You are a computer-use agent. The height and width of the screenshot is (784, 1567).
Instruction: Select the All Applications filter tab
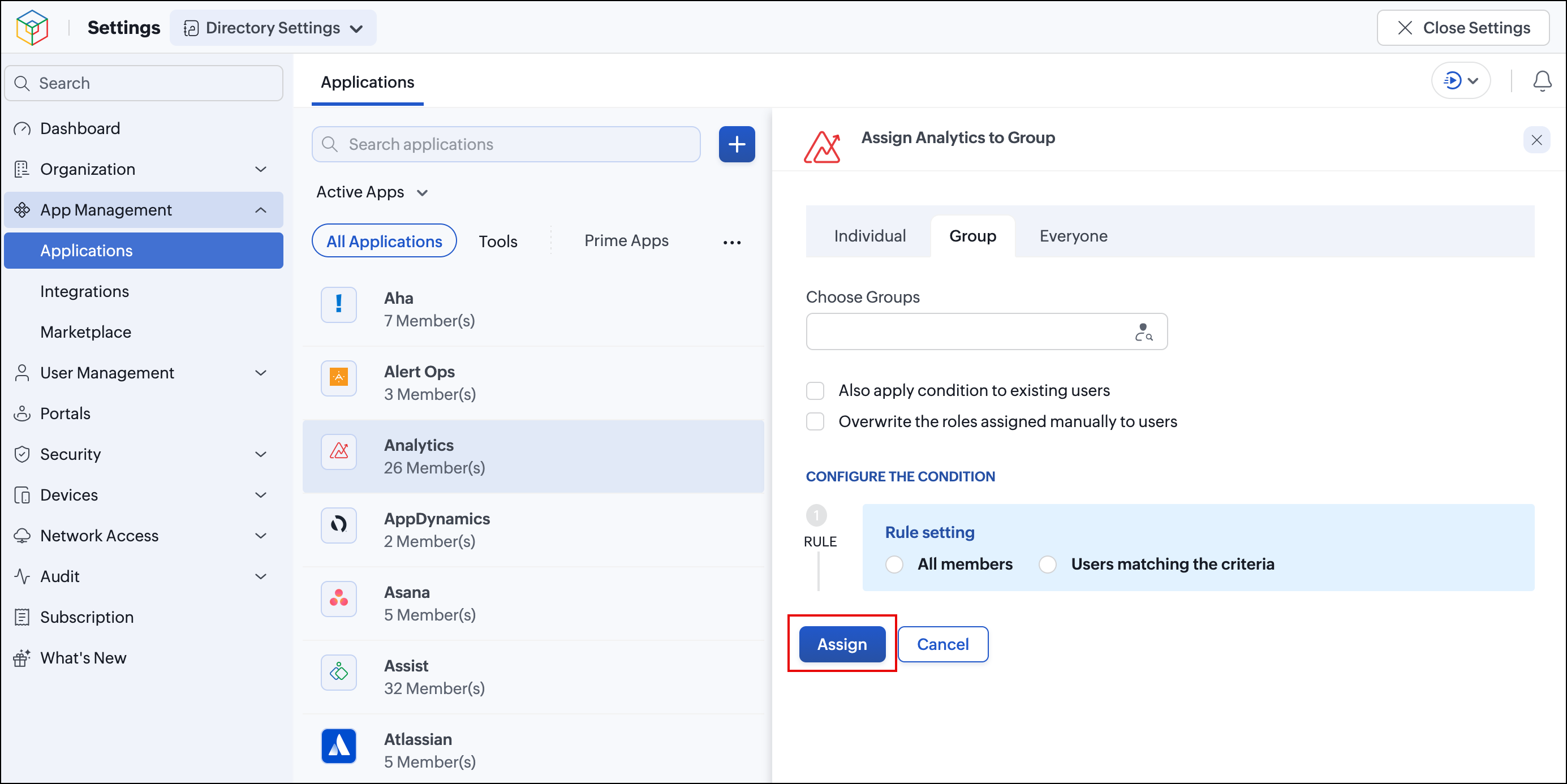385,241
